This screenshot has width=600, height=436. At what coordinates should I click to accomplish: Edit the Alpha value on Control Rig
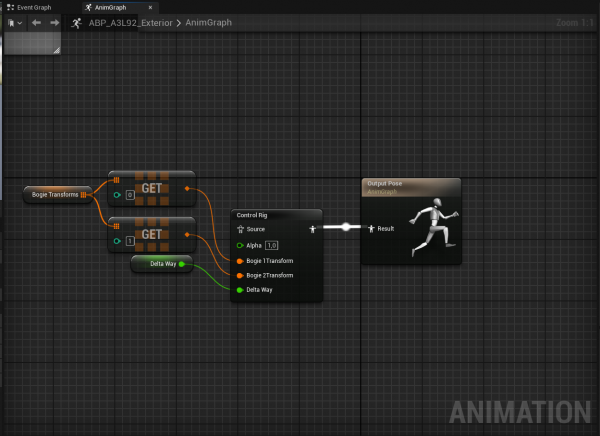[x=271, y=245]
